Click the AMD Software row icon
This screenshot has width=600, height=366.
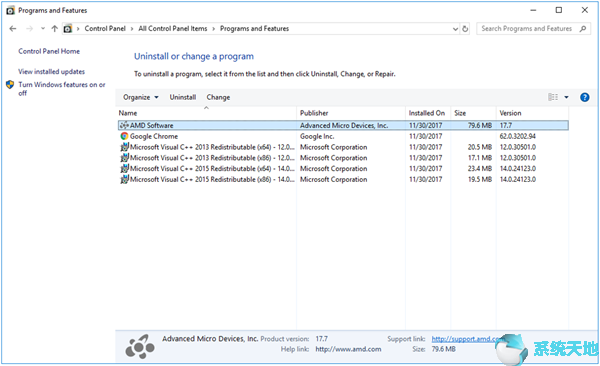(124, 125)
